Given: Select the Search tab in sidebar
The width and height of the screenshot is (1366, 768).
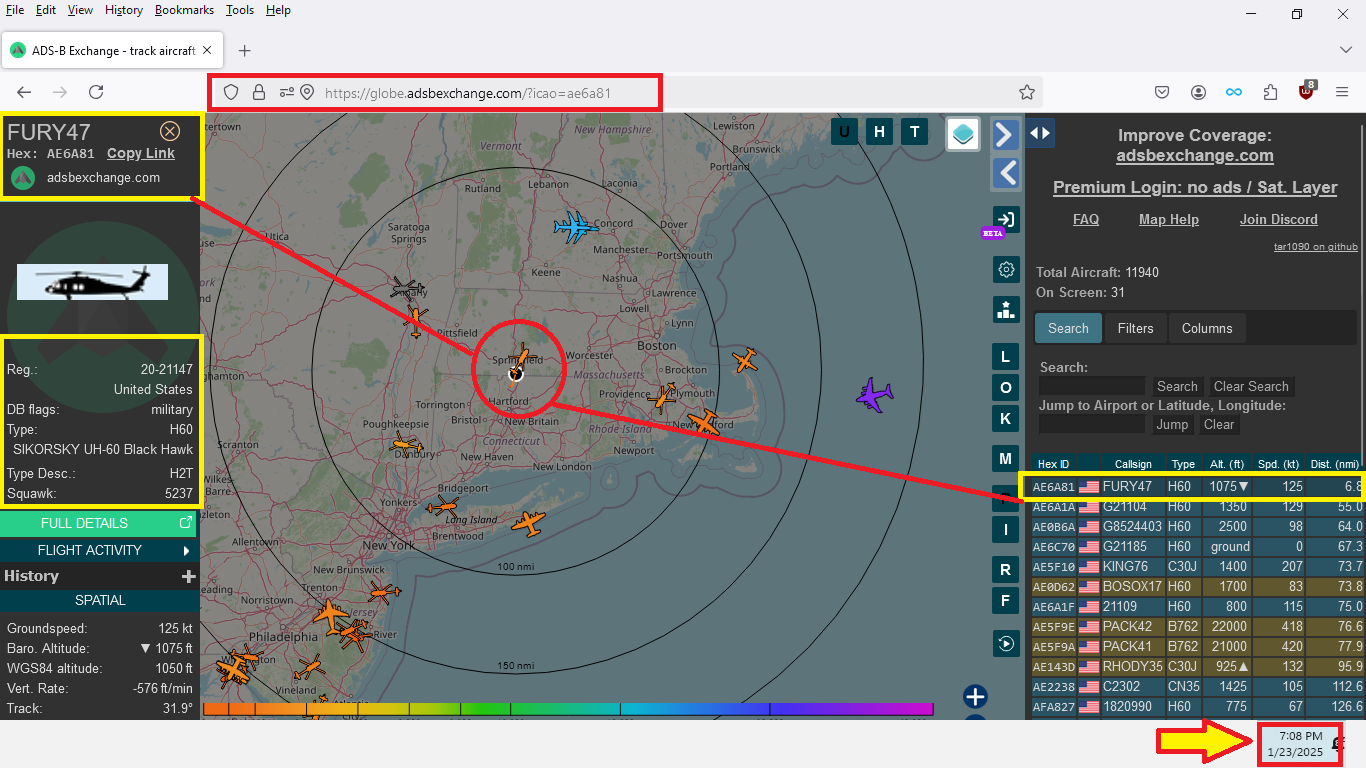Looking at the screenshot, I should [x=1068, y=328].
